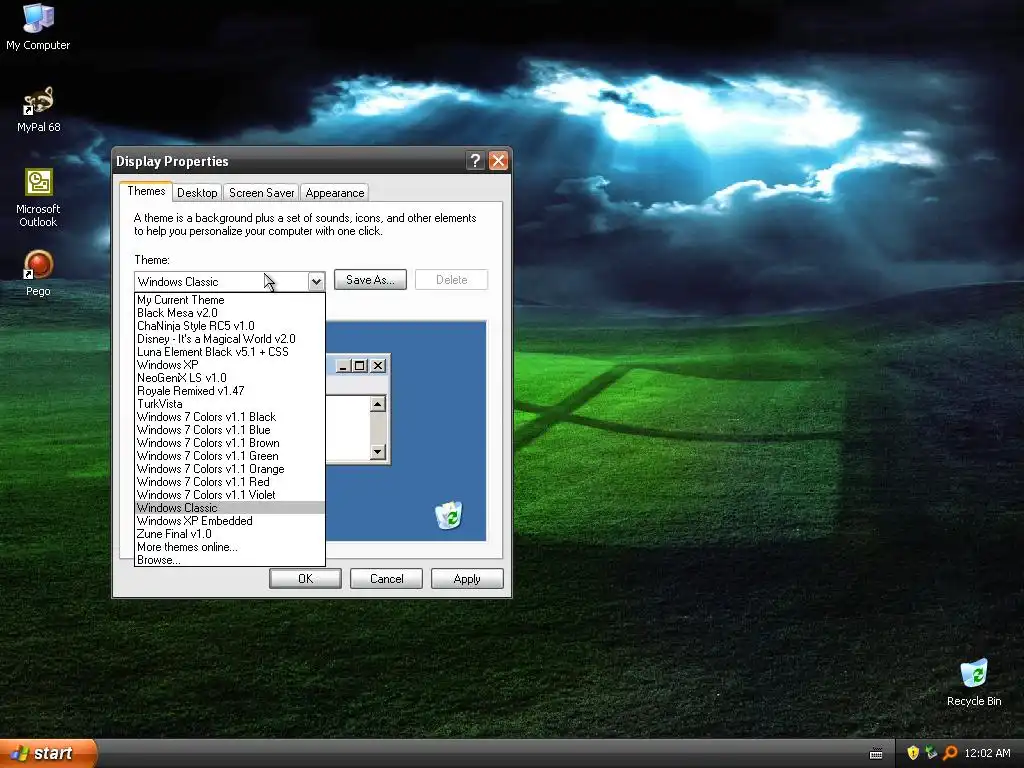Image resolution: width=1024 pixels, height=768 pixels.
Task: Click the Cancel button
Action: 386,579
